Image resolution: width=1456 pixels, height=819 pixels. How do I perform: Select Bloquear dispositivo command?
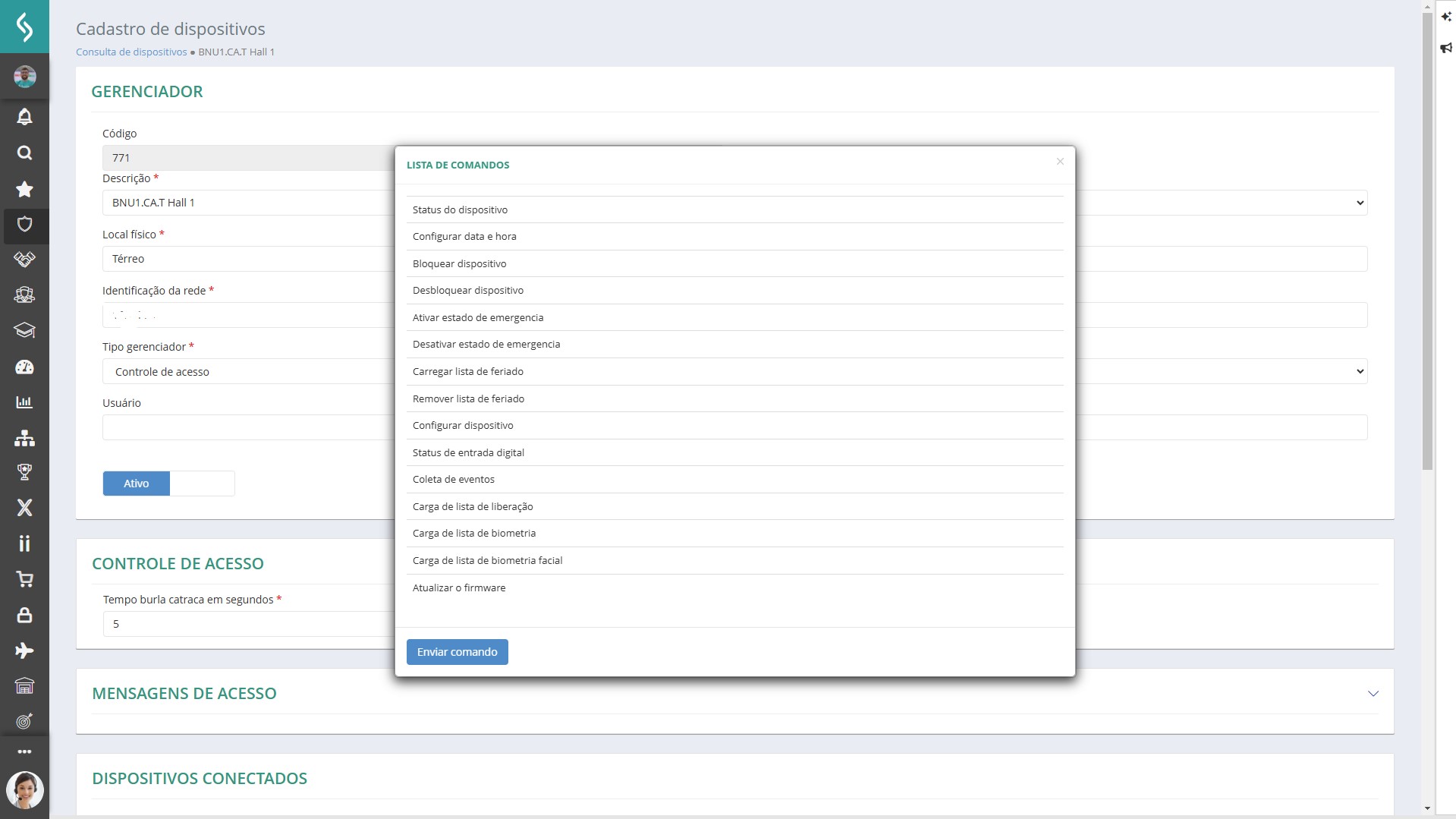click(459, 263)
